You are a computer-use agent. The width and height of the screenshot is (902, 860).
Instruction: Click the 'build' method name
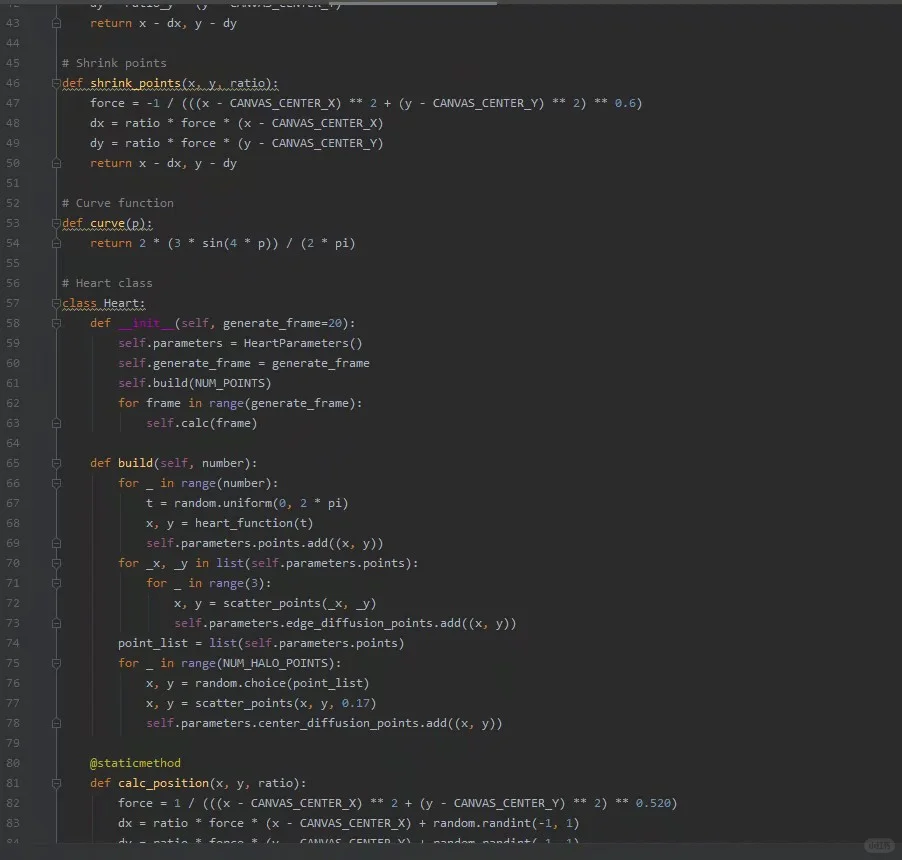pyautogui.click(x=135, y=463)
